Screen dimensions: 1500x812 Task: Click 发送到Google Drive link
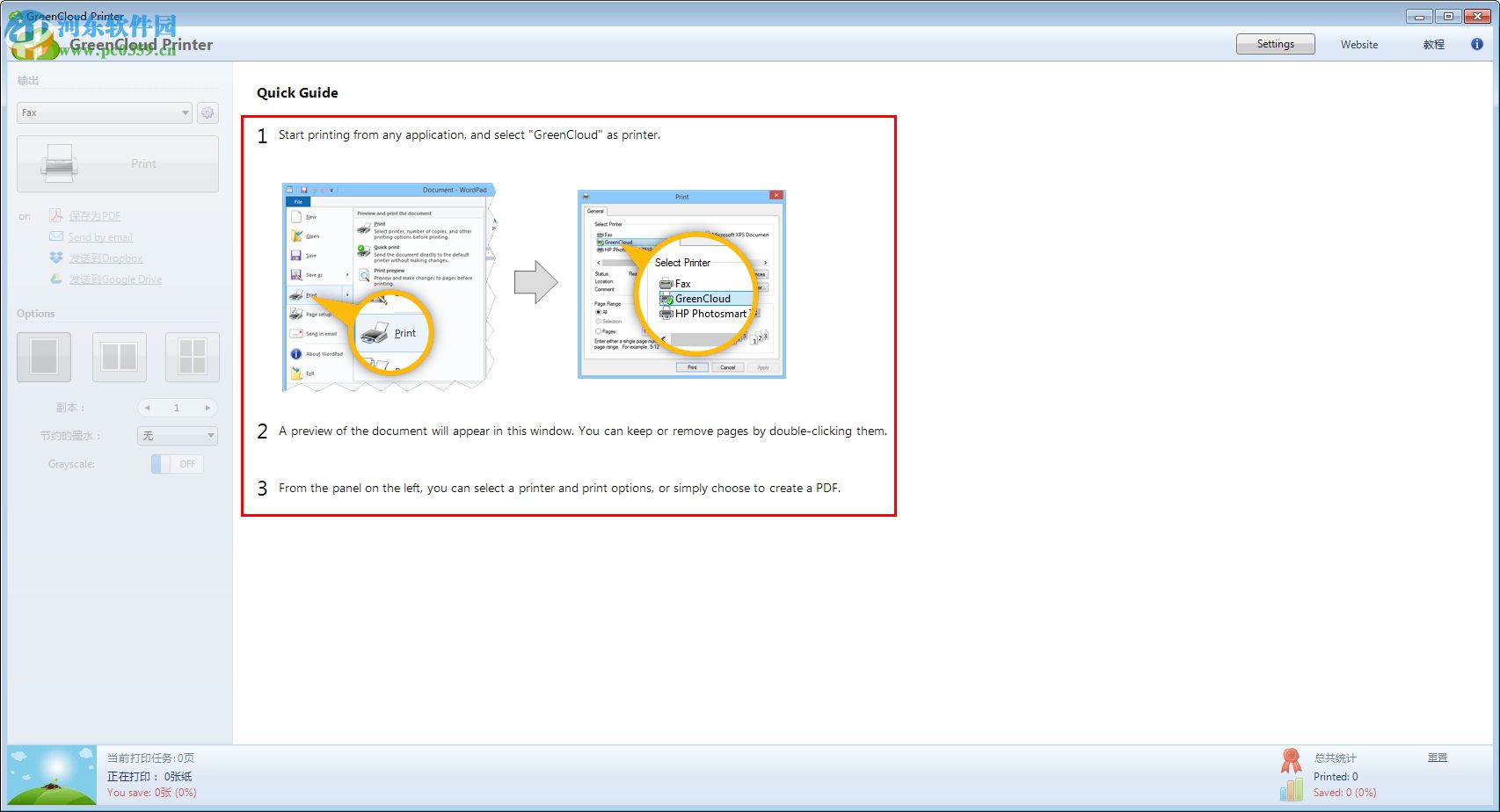(x=115, y=279)
